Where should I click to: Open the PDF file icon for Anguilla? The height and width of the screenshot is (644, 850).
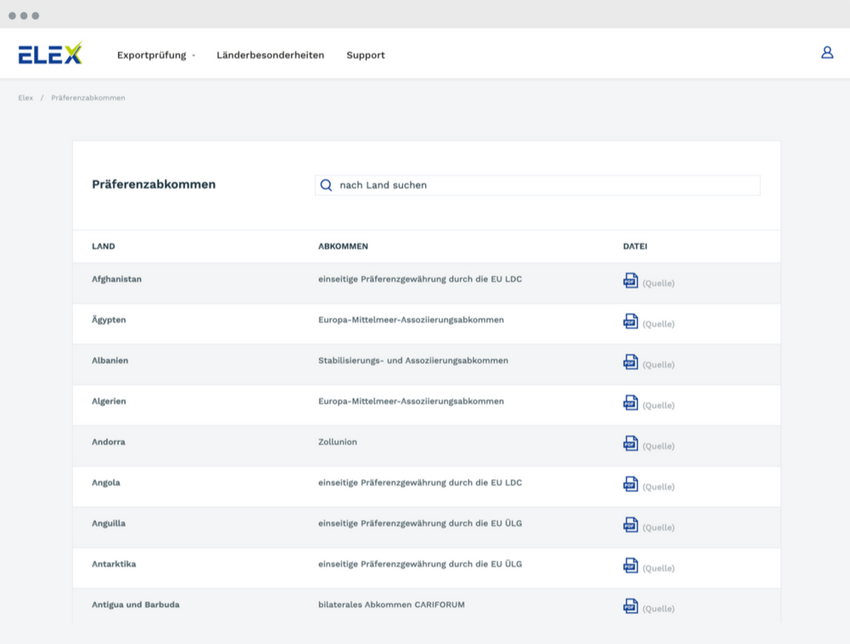pyautogui.click(x=630, y=525)
